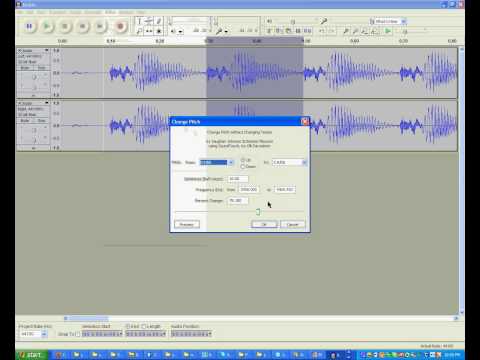Select the Envelope tool
This screenshot has width=480, height=360.
149,21
